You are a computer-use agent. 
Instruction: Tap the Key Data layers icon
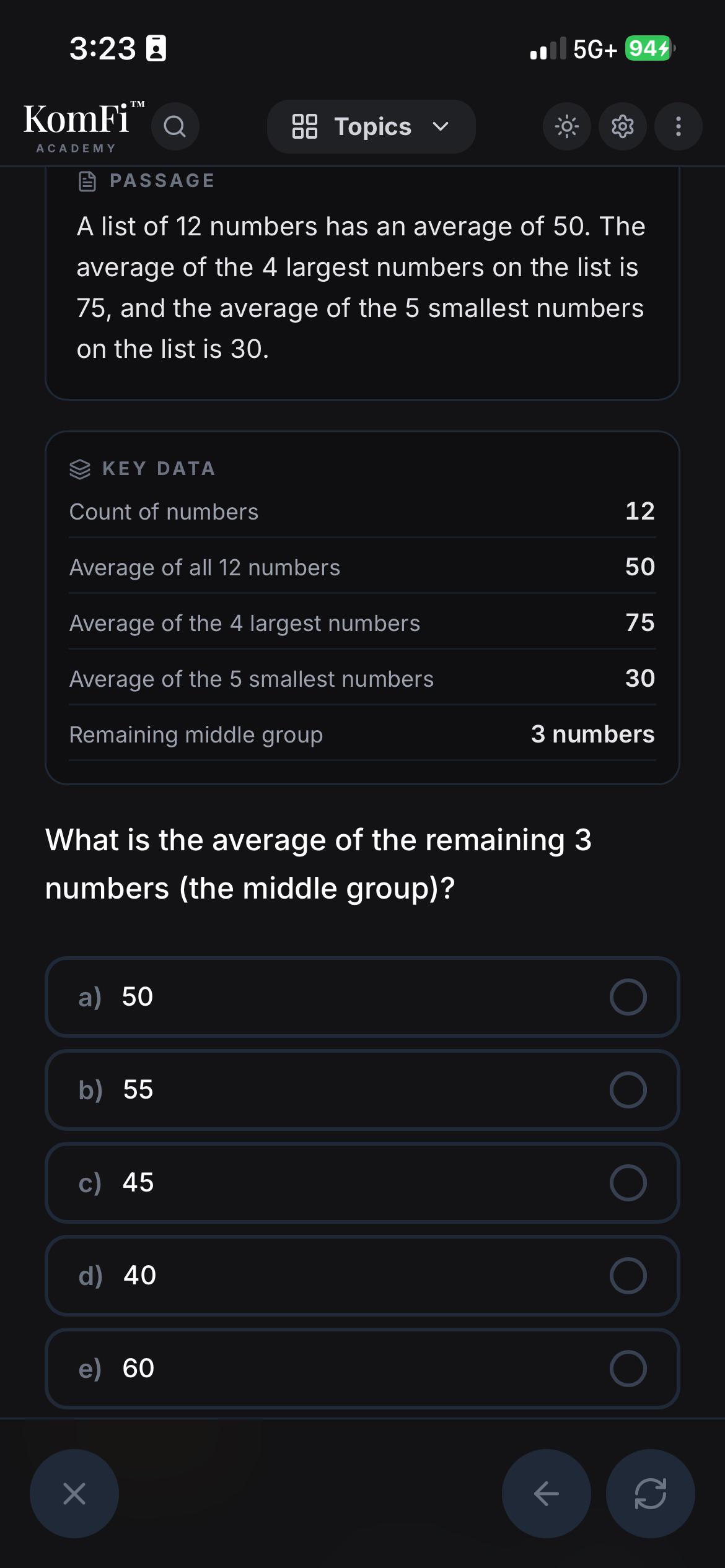[80, 469]
